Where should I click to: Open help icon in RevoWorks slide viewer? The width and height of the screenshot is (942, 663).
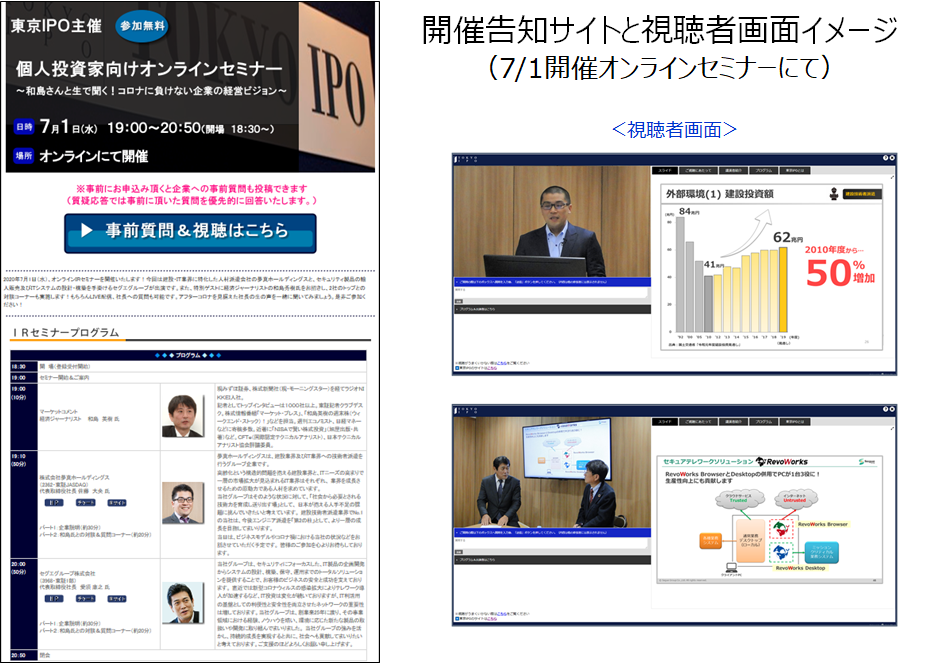(x=885, y=409)
